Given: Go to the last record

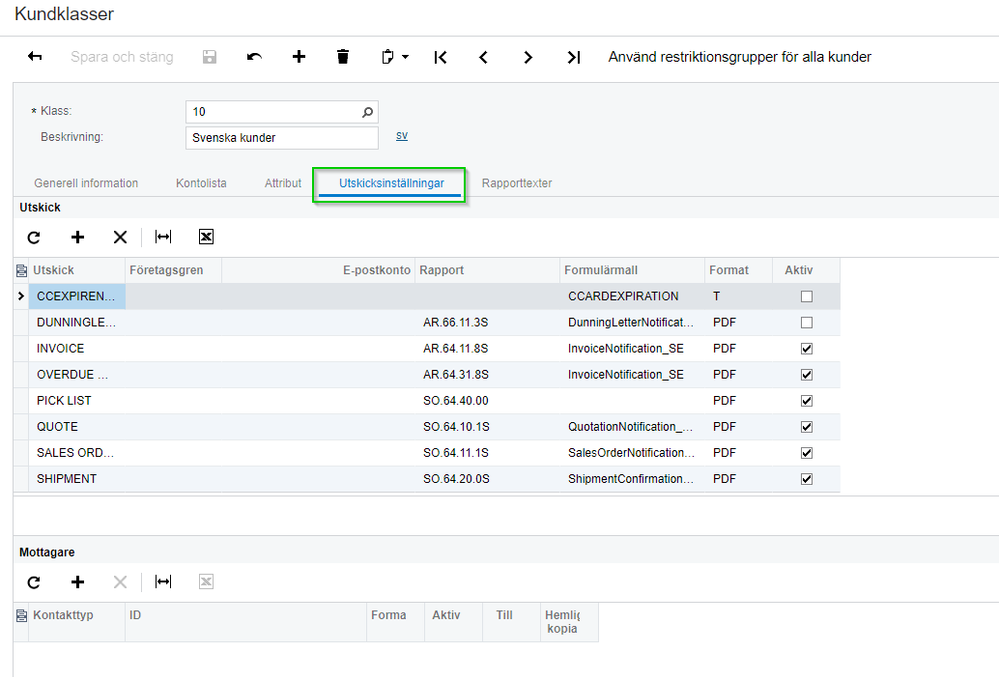Looking at the screenshot, I should pos(573,57).
